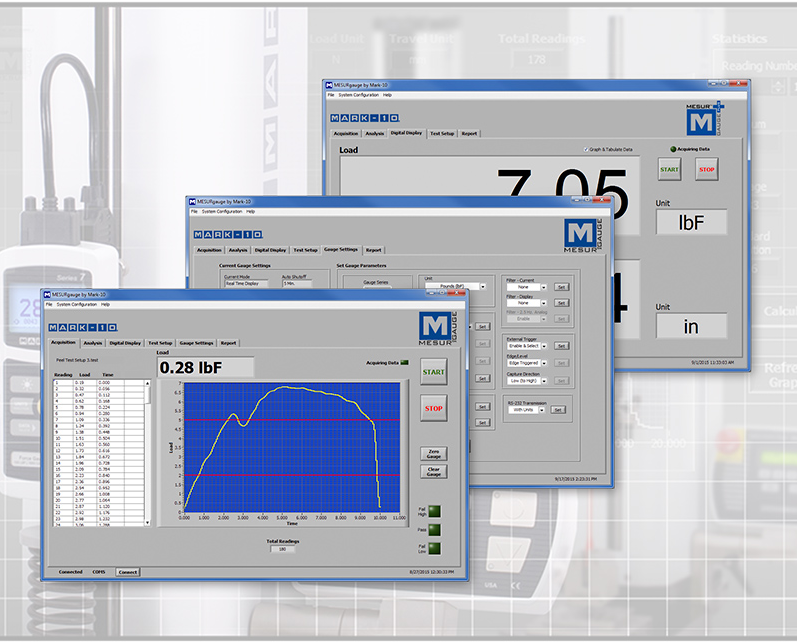This screenshot has width=797, height=643.
Task: Click STOP button in front window
Action: click(x=434, y=408)
